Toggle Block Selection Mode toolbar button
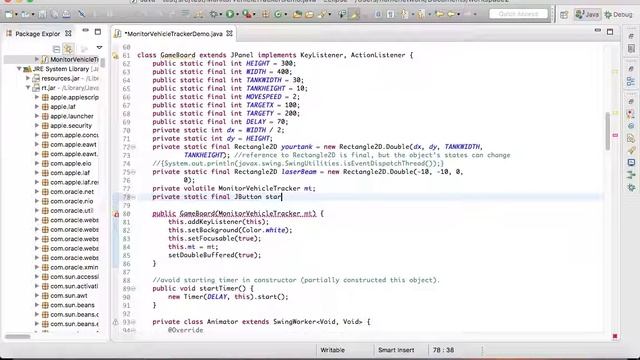This screenshot has width=640, height=360. pos(378,14)
